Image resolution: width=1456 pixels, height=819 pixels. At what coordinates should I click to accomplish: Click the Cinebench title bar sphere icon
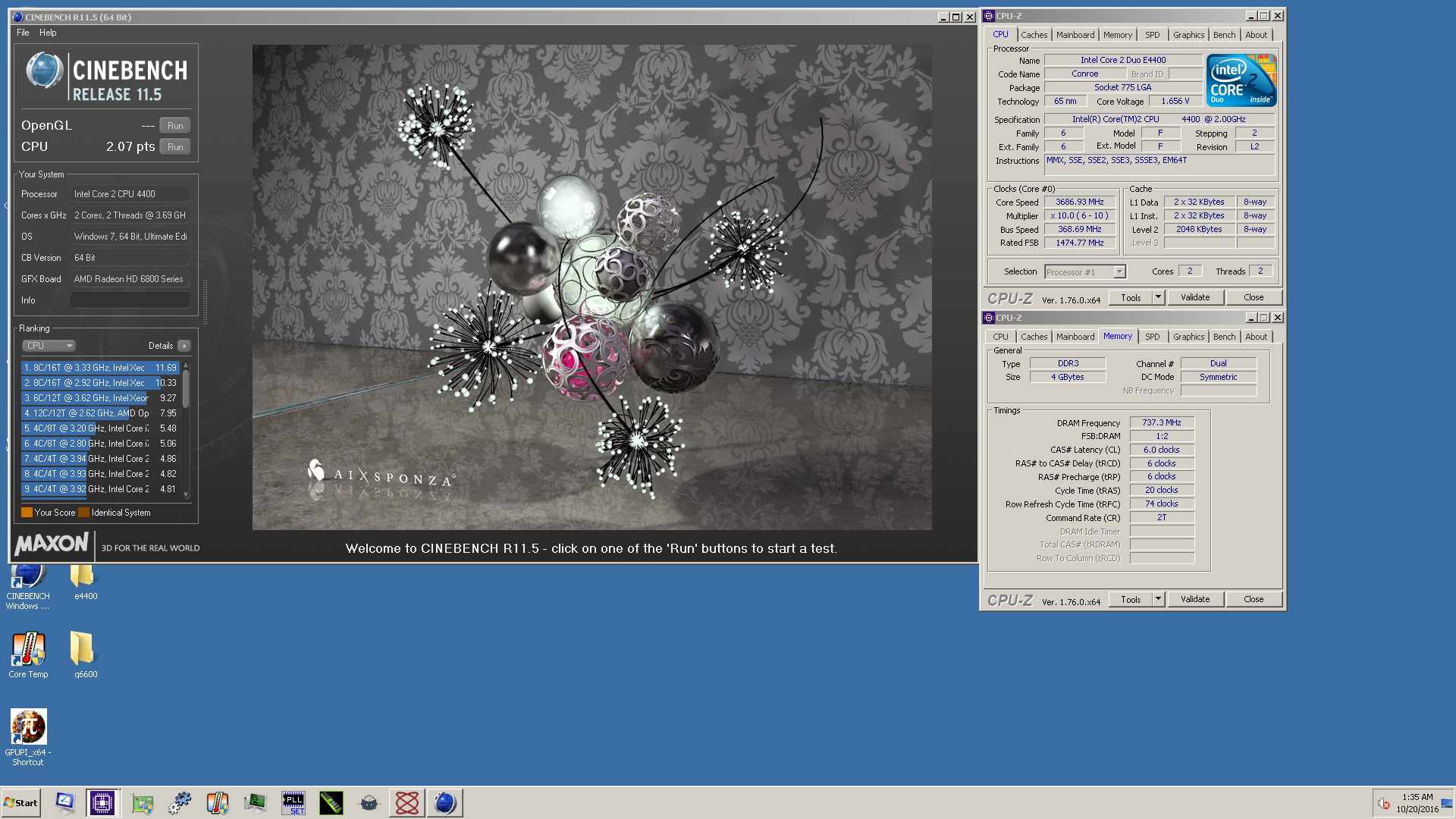(17, 17)
